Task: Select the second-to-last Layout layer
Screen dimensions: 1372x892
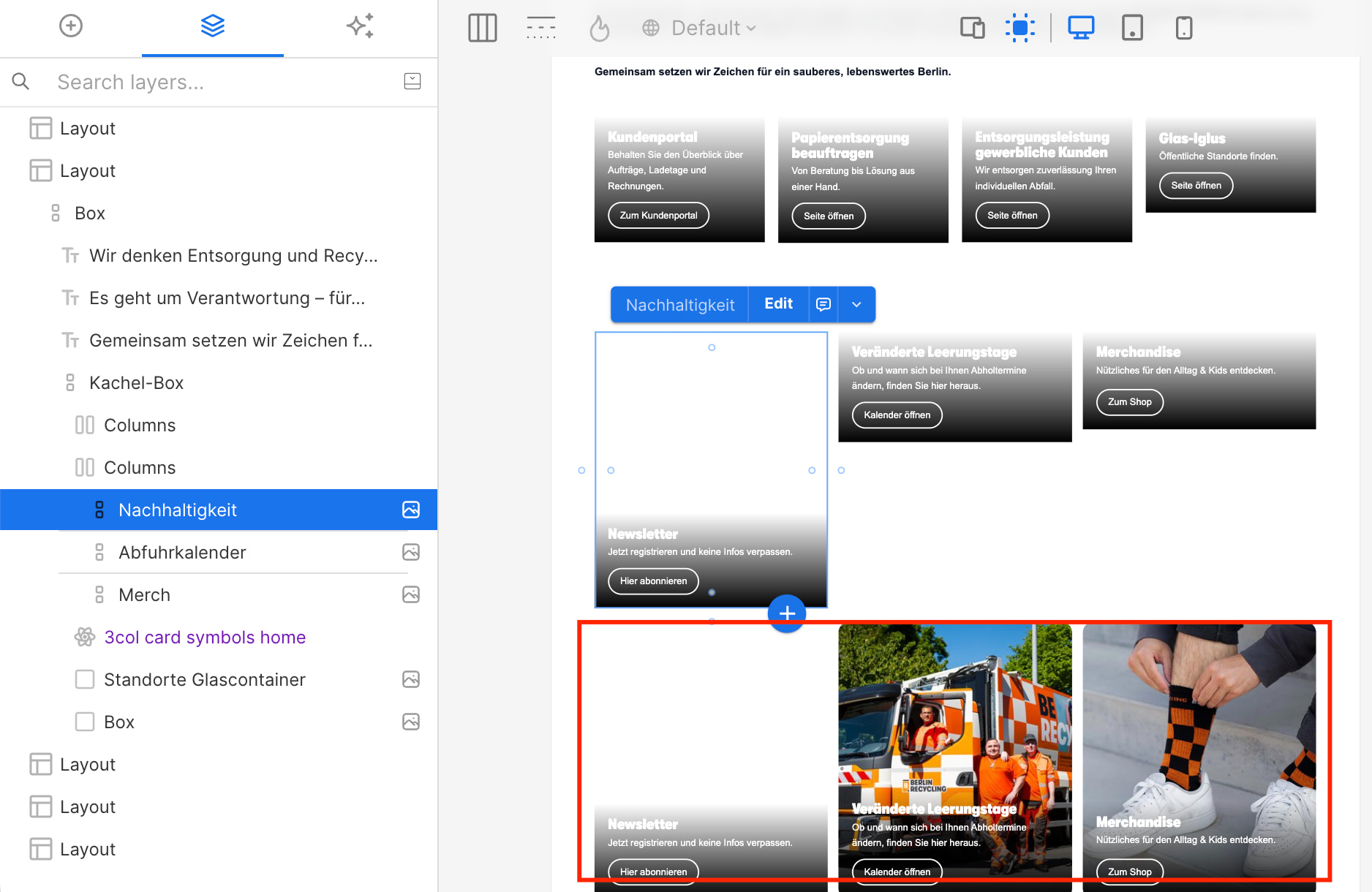Action: (219, 806)
